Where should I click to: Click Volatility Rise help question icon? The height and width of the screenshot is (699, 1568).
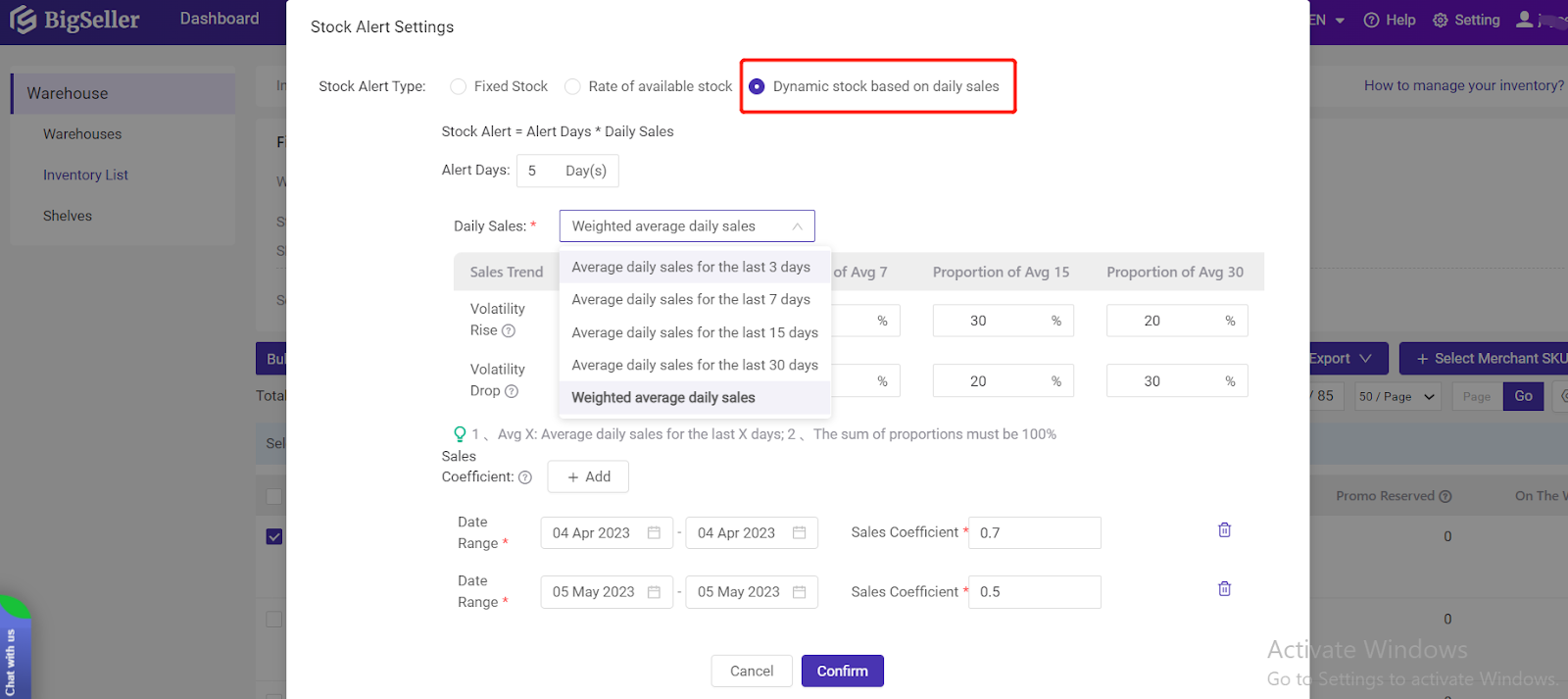tap(509, 331)
